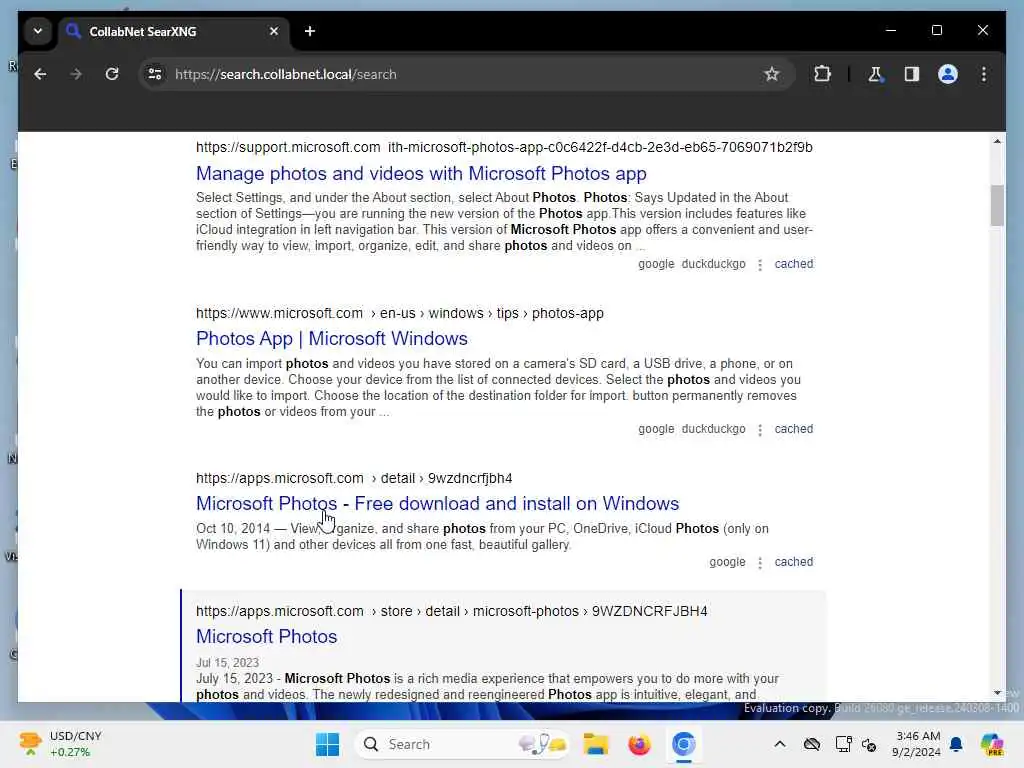This screenshot has height=768, width=1024.
Task: Expand the tab search dropdown
Action: tap(38, 31)
